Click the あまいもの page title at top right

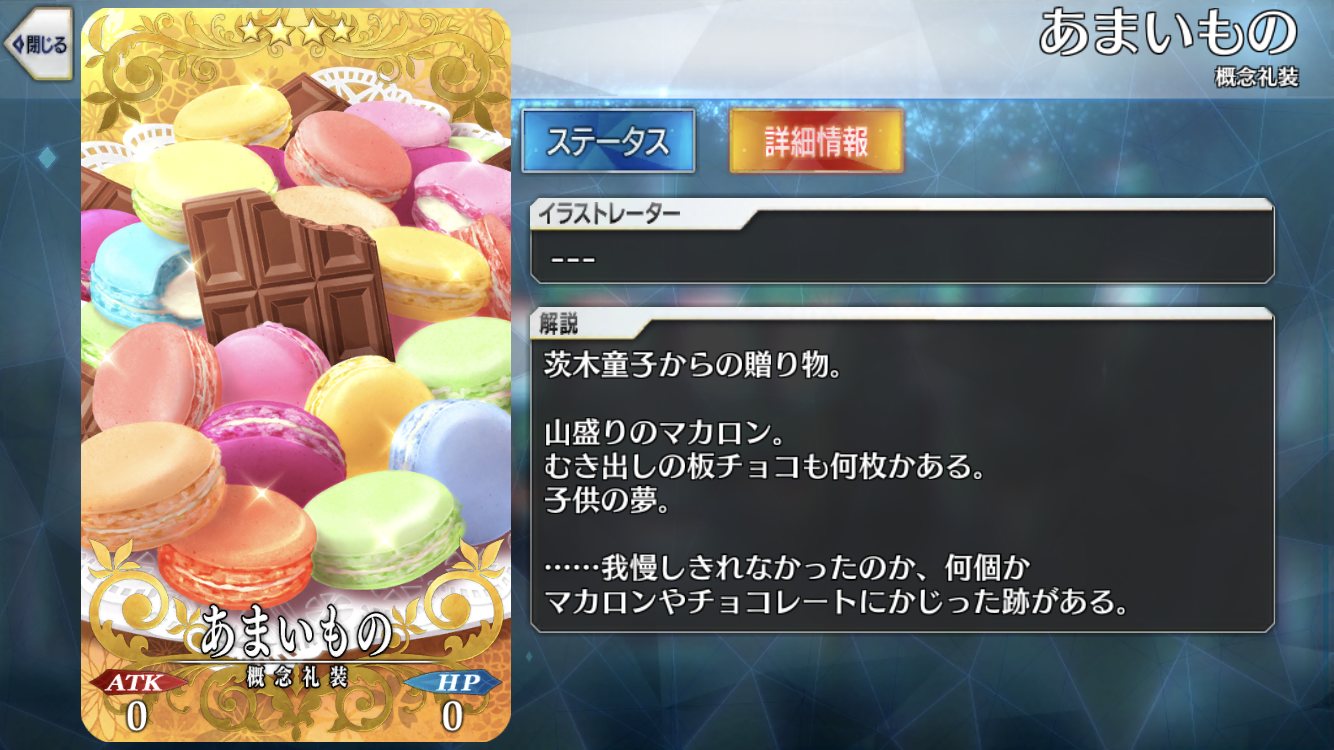coord(1168,32)
